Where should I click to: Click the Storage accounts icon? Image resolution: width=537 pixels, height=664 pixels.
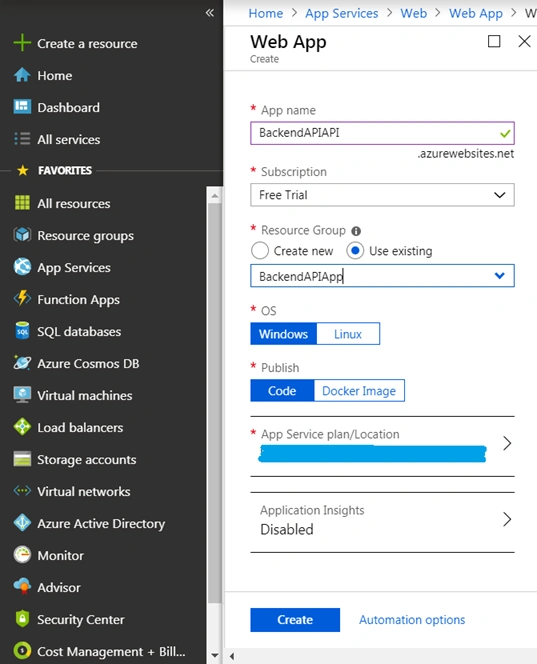pyautogui.click(x=22, y=459)
